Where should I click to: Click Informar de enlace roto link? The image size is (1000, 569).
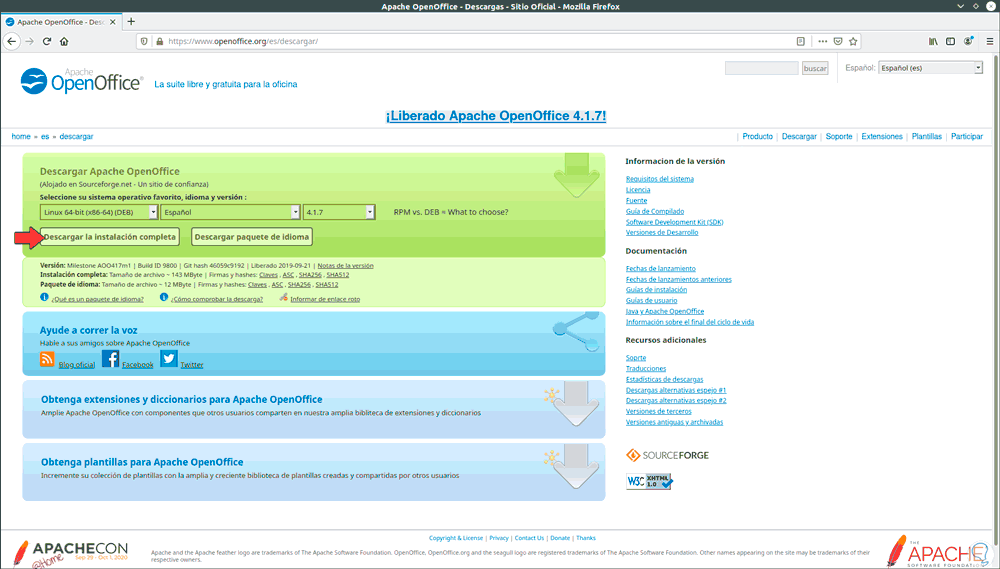(325, 299)
